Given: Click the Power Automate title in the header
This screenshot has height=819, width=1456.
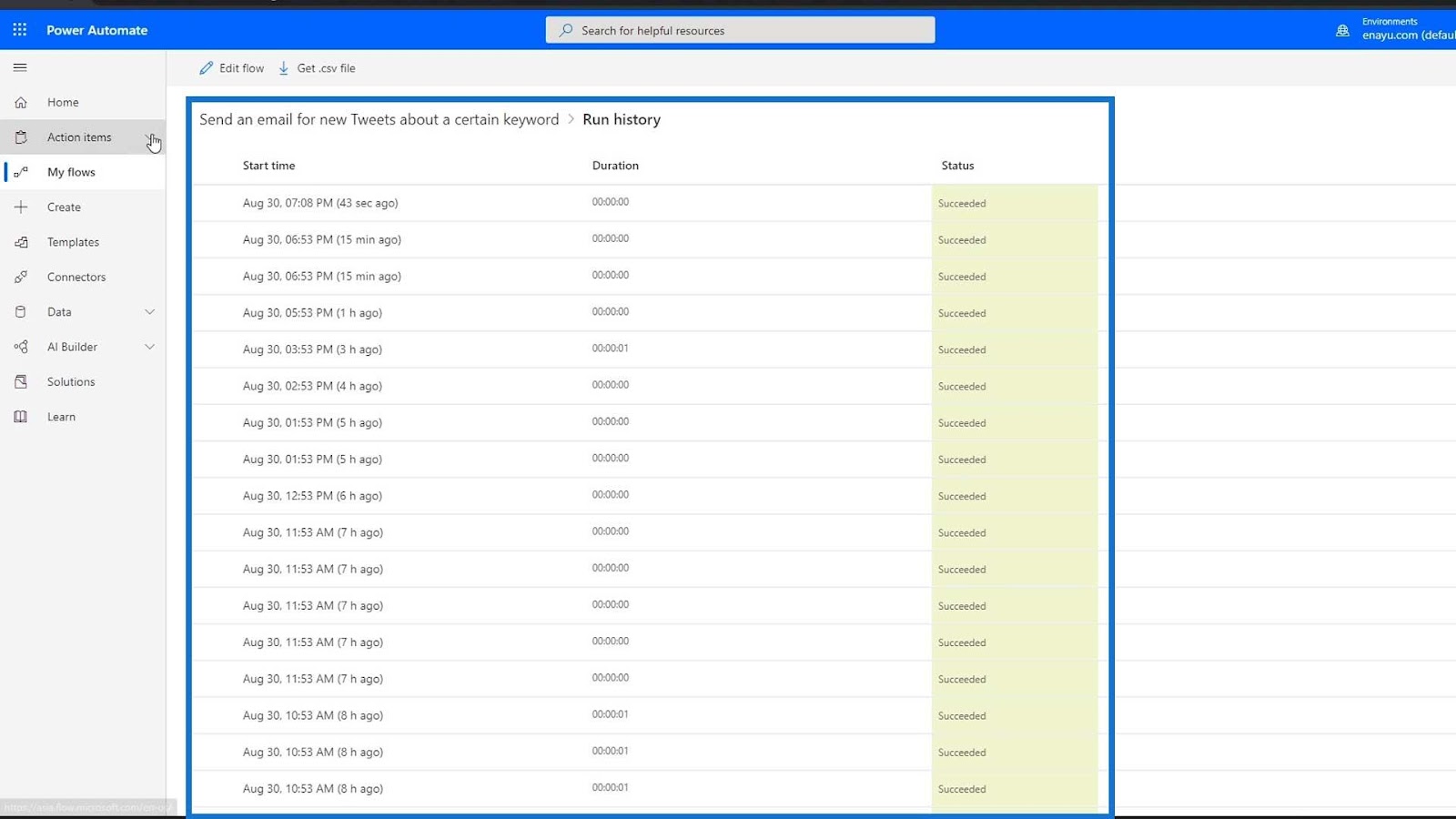Looking at the screenshot, I should tap(97, 30).
